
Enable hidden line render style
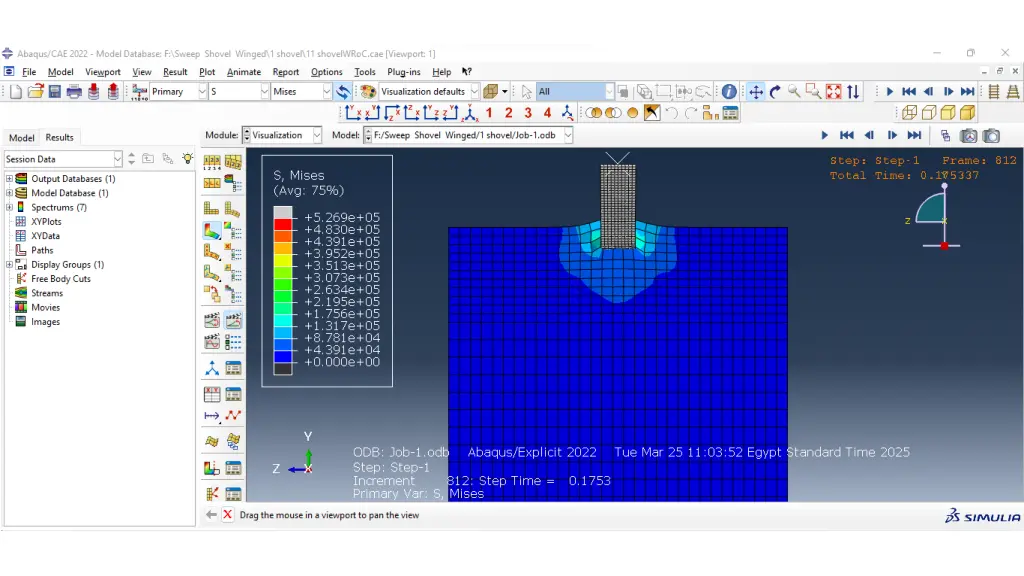(x=929, y=114)
